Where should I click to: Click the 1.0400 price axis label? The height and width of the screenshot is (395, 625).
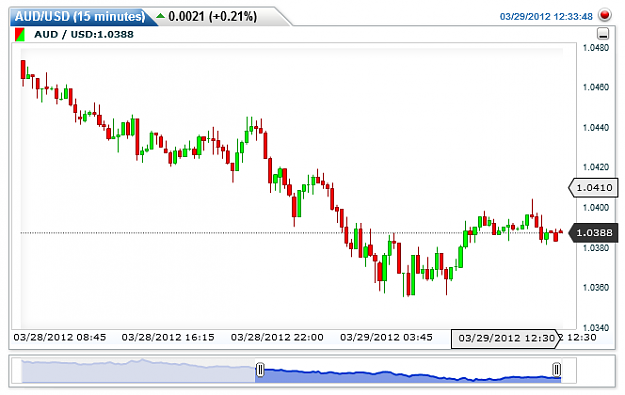tap(596, 207)
